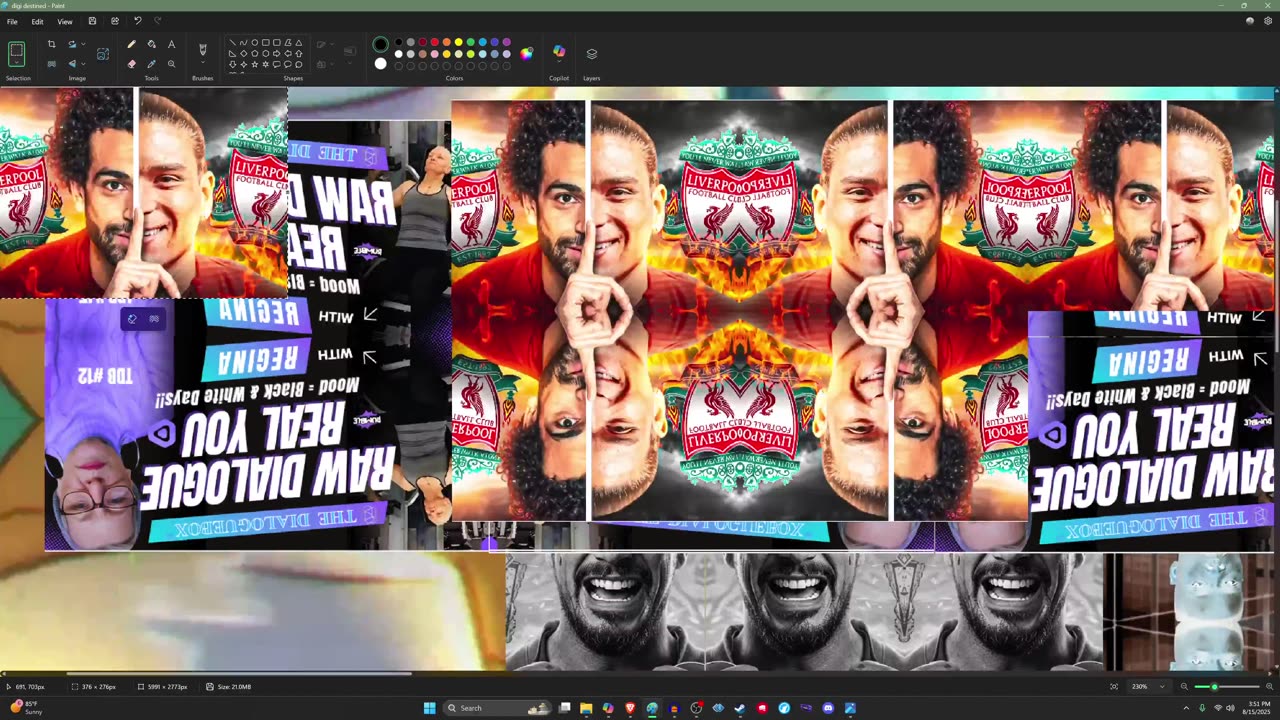Screen dimensions: 1280x720
Task: Choose the Oval shape
Action: click(x=254, y=42)
